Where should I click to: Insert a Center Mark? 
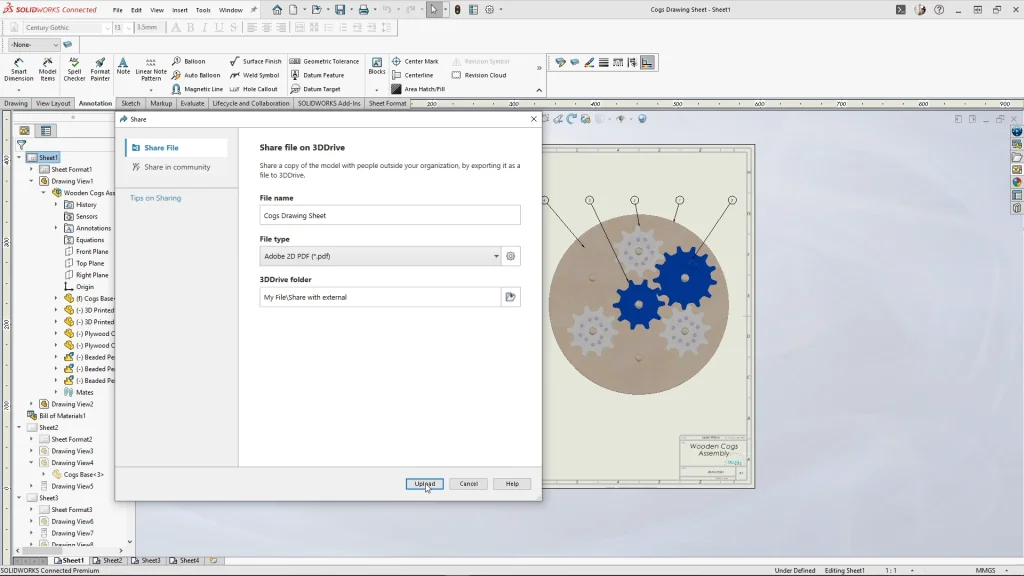tap(415, 61)
